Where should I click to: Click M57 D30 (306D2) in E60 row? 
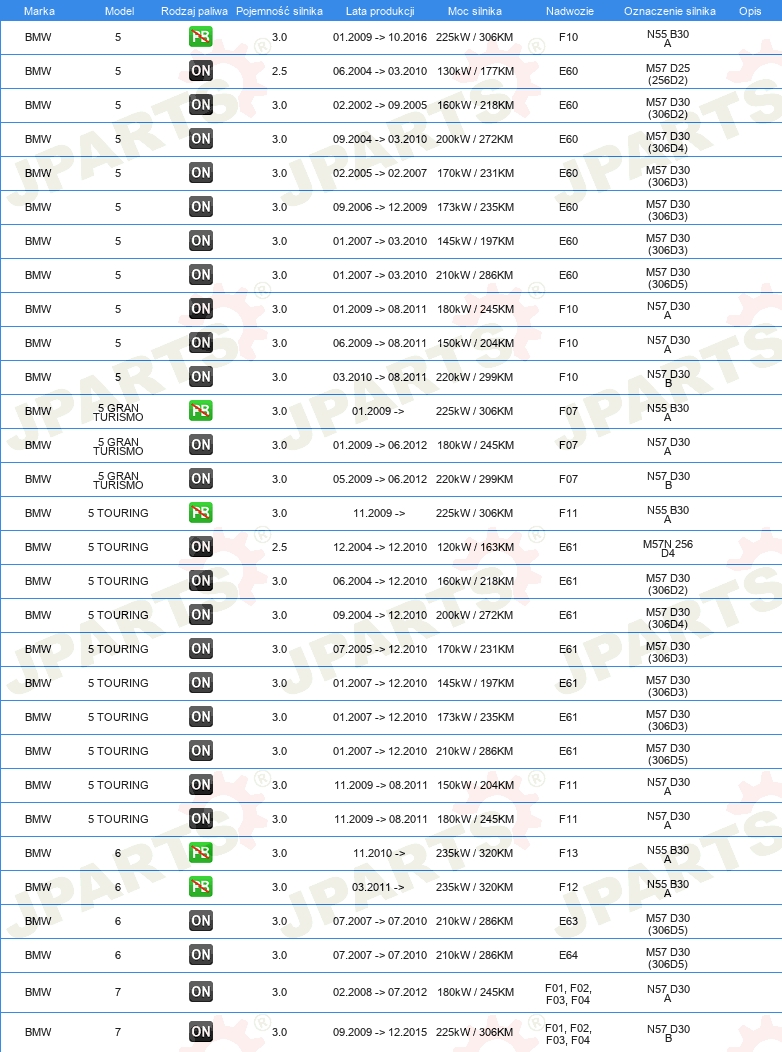point(668,108)
